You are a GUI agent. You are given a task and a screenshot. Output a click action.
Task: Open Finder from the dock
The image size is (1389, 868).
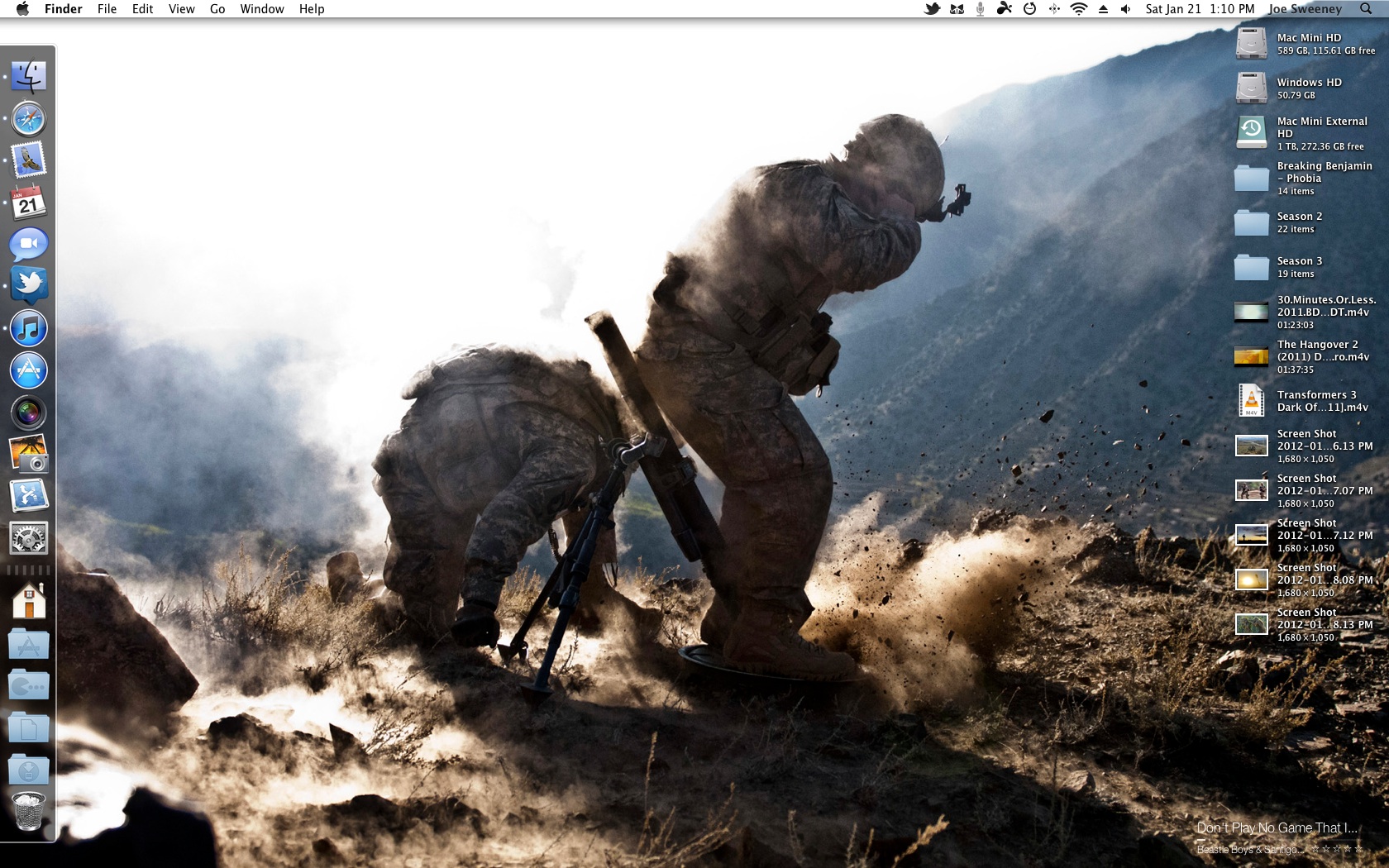pos(28,77)
